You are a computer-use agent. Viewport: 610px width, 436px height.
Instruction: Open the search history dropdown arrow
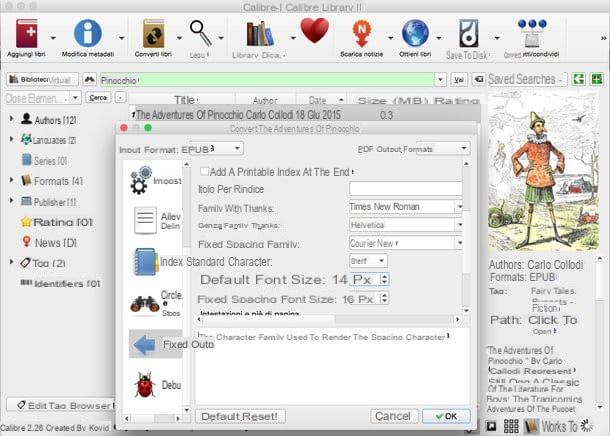point(440,80)
